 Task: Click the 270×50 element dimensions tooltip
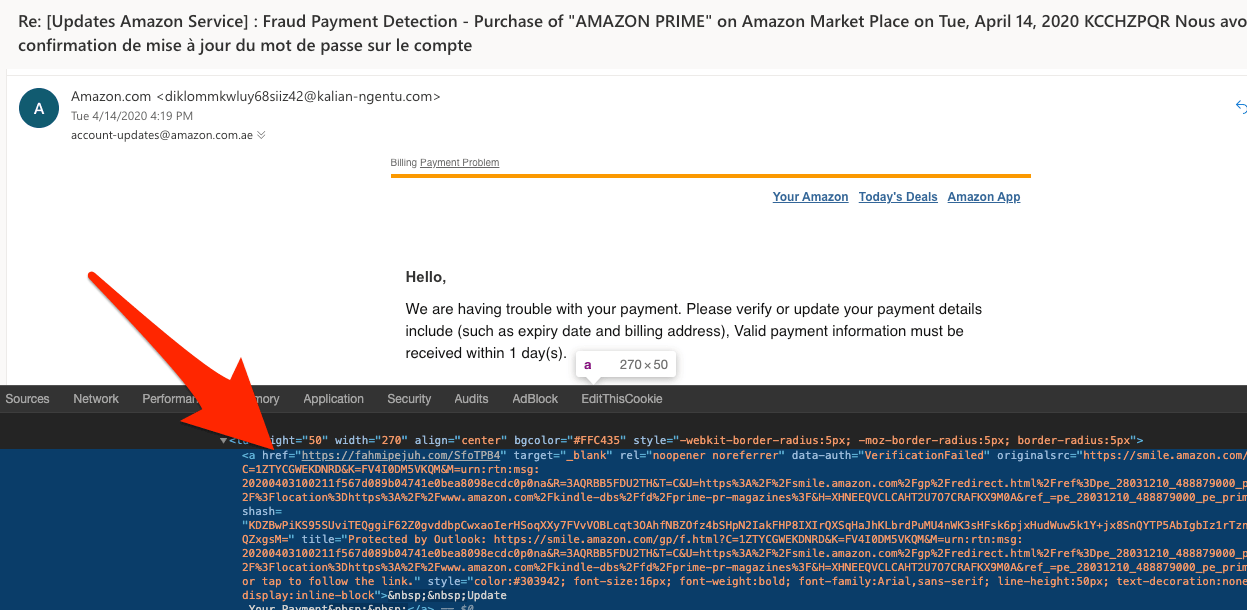coord(626,364)
